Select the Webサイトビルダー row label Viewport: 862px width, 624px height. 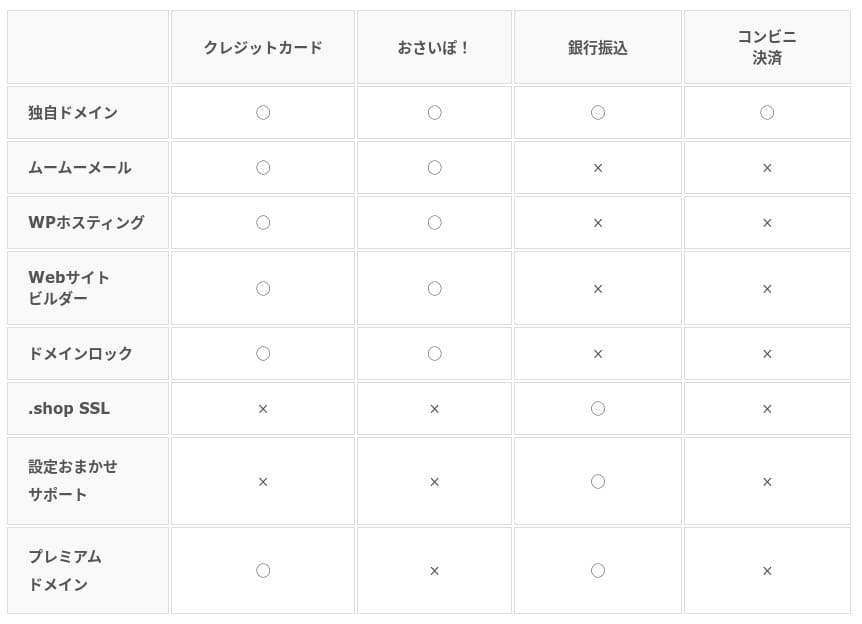point(69,288)
